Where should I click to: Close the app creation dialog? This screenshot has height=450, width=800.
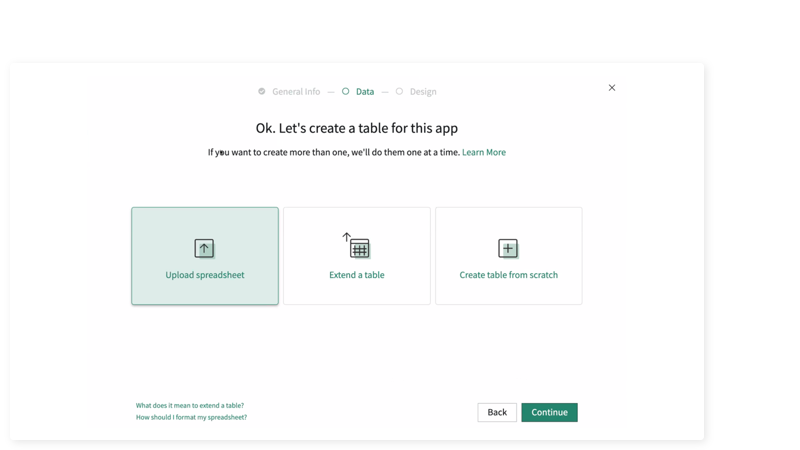pos(612,88)
